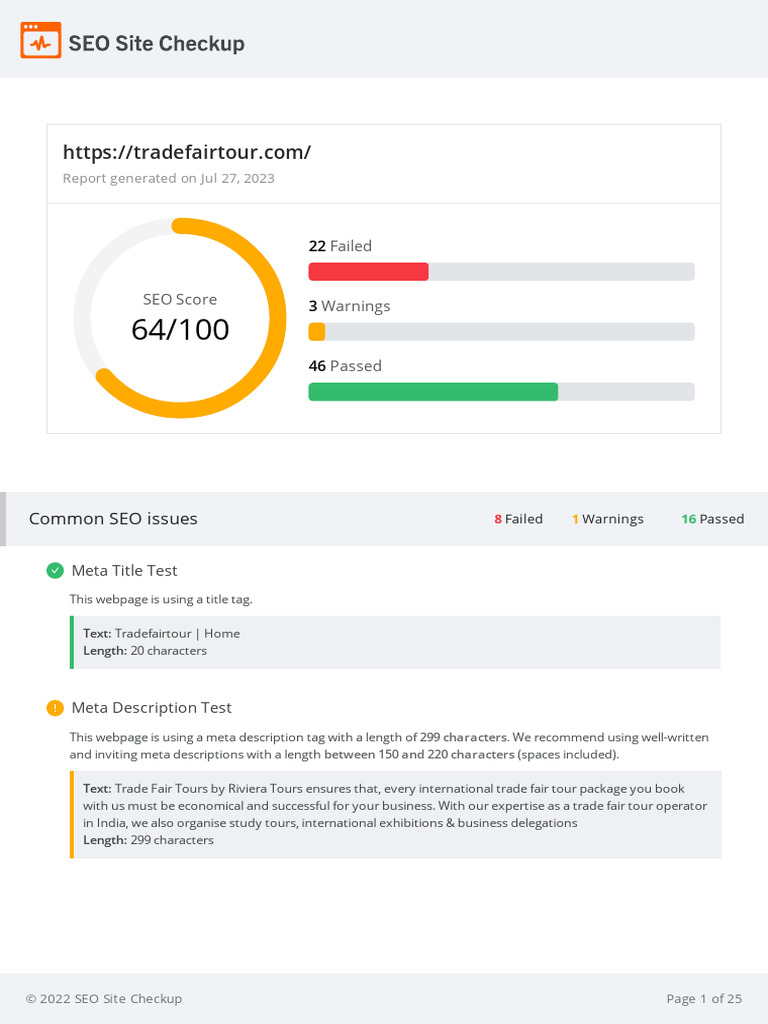Filter by 1 Warnings in Common SEO issues
768x1024 pixels.
[x=608, y=519]
